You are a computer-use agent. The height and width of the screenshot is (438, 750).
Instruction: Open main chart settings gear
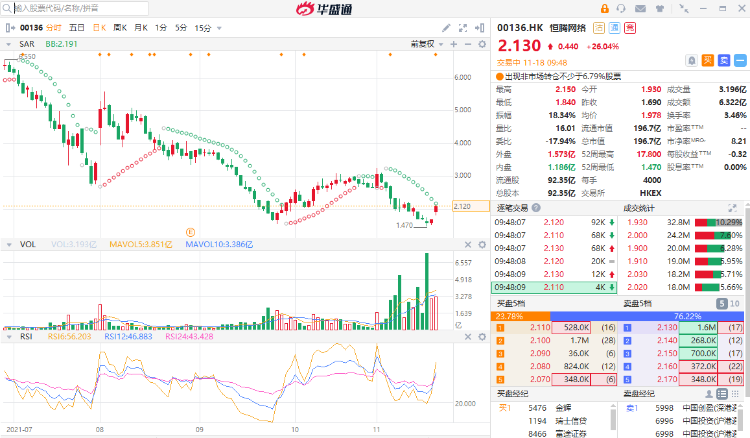[x=482, y=44]
